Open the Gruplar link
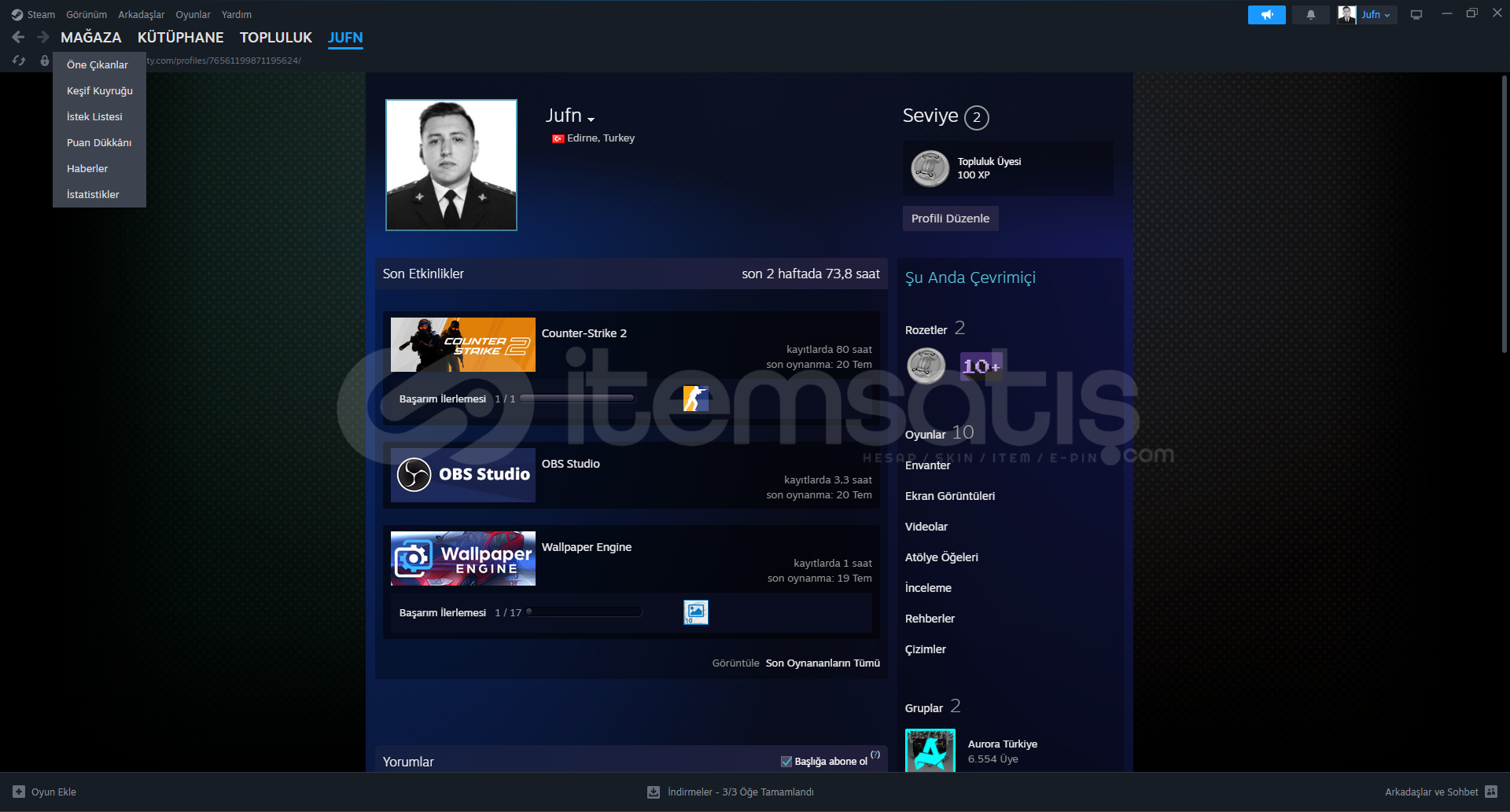Screen dimensions: 1510x812 coord(924,708)
